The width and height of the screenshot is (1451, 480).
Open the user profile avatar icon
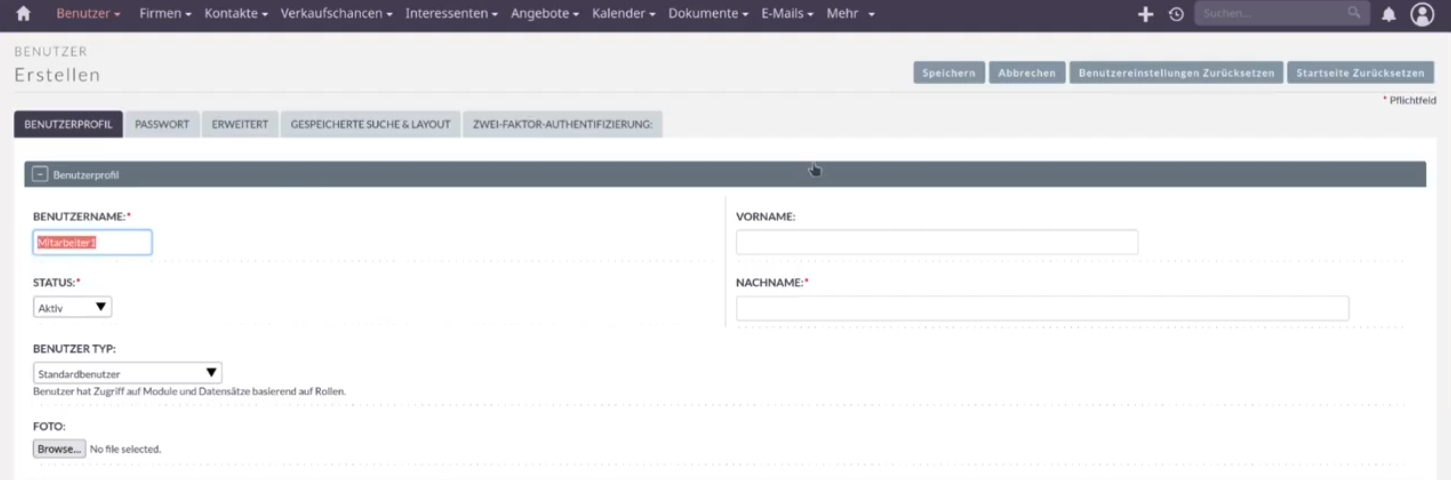tap(1422, 14)
